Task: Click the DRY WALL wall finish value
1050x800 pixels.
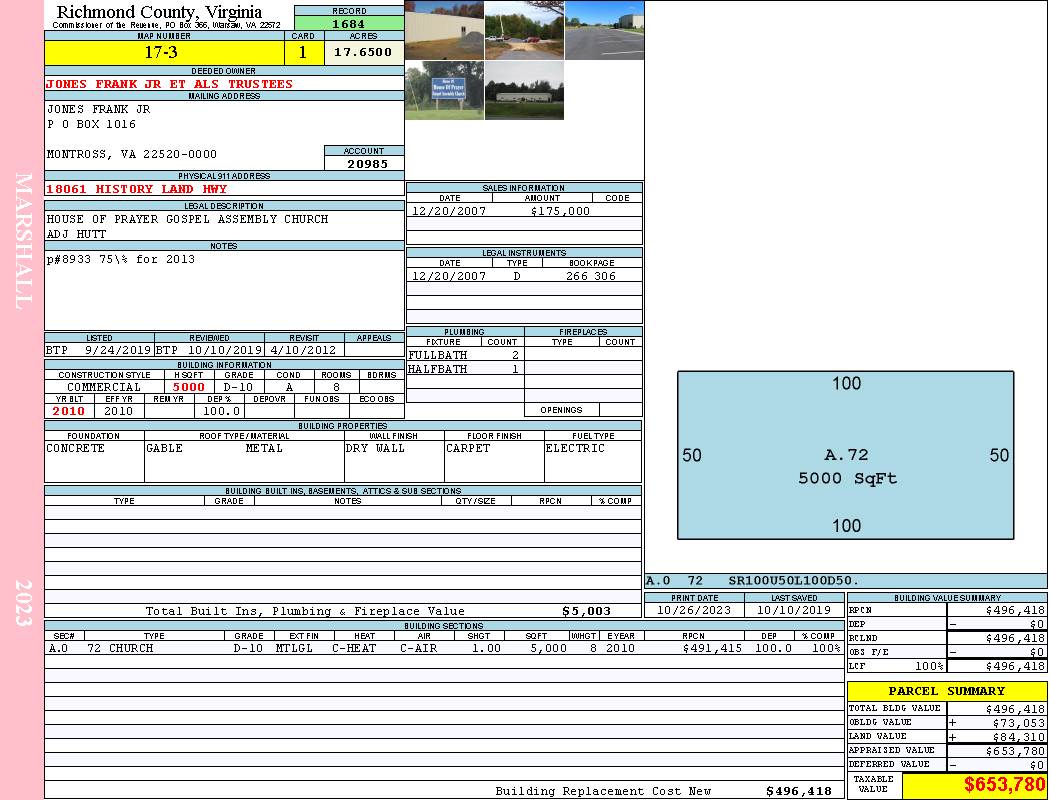Action: 375,449
